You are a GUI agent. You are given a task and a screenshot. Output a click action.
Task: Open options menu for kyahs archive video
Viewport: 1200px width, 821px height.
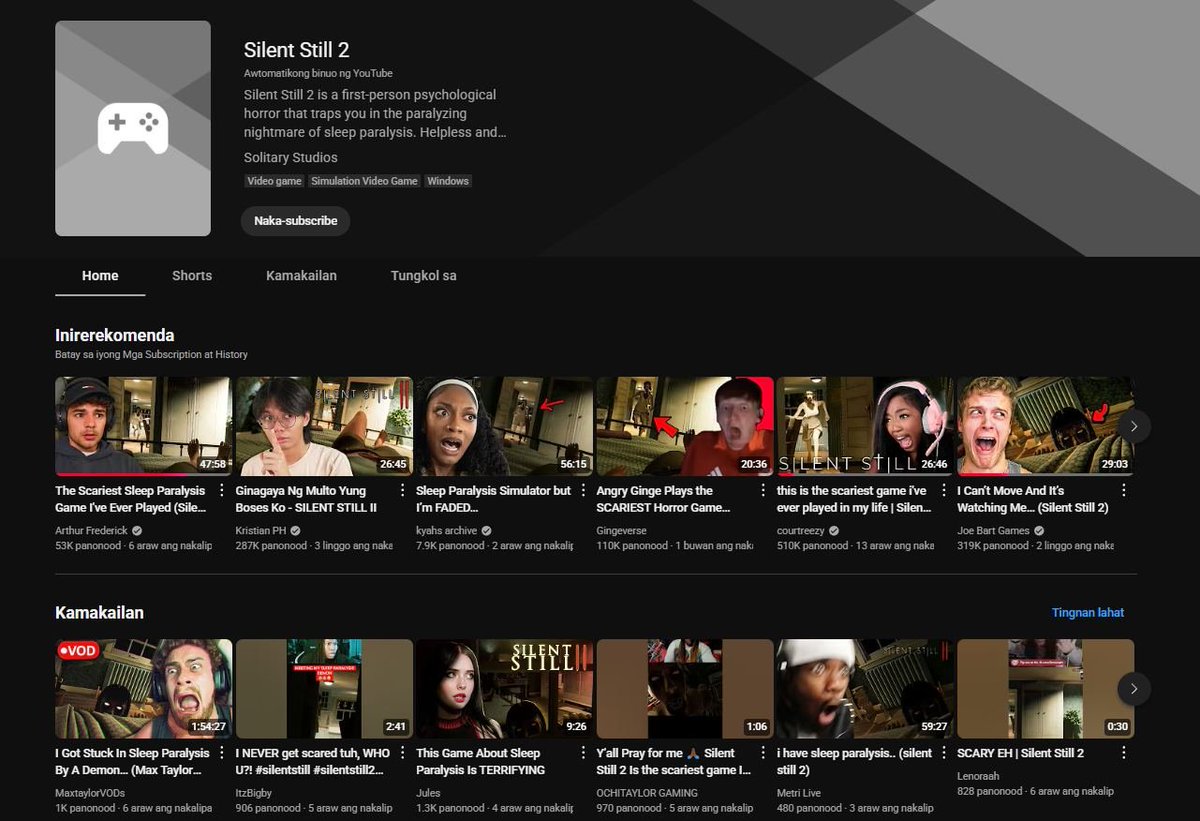583,491
